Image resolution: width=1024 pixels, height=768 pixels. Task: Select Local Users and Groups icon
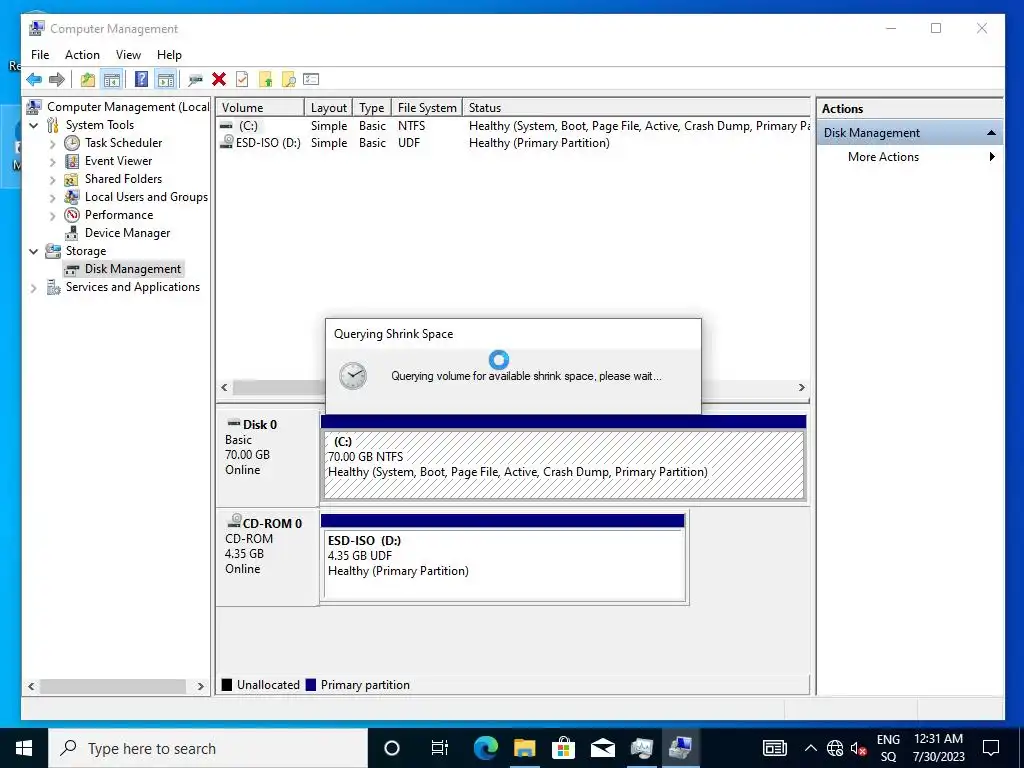pos(72,197)
